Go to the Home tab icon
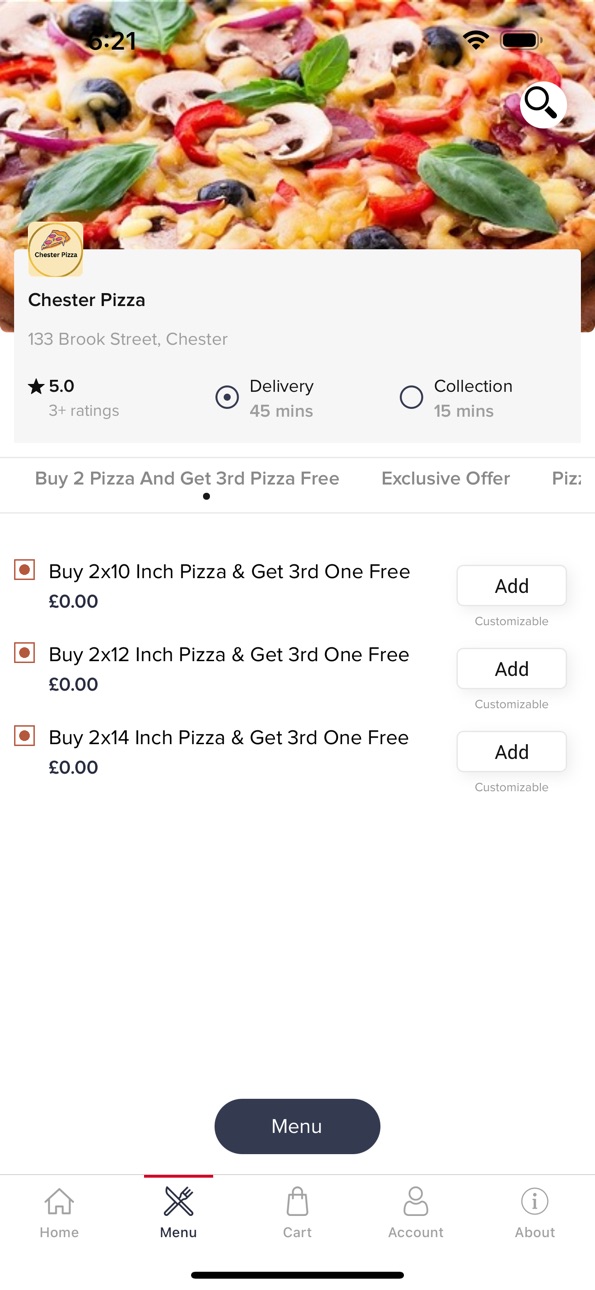 coord(59,1201)
